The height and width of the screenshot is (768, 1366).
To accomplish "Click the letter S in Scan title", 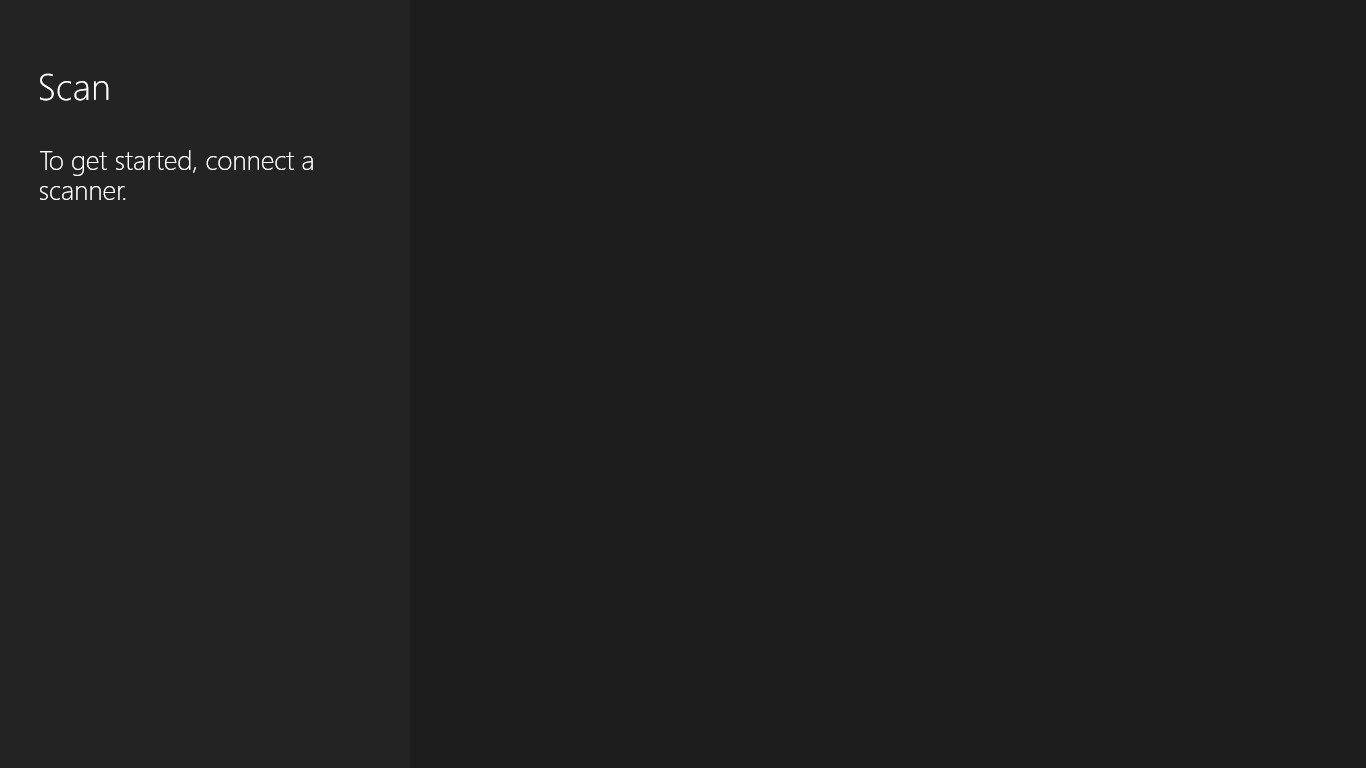I will point(47,88).
